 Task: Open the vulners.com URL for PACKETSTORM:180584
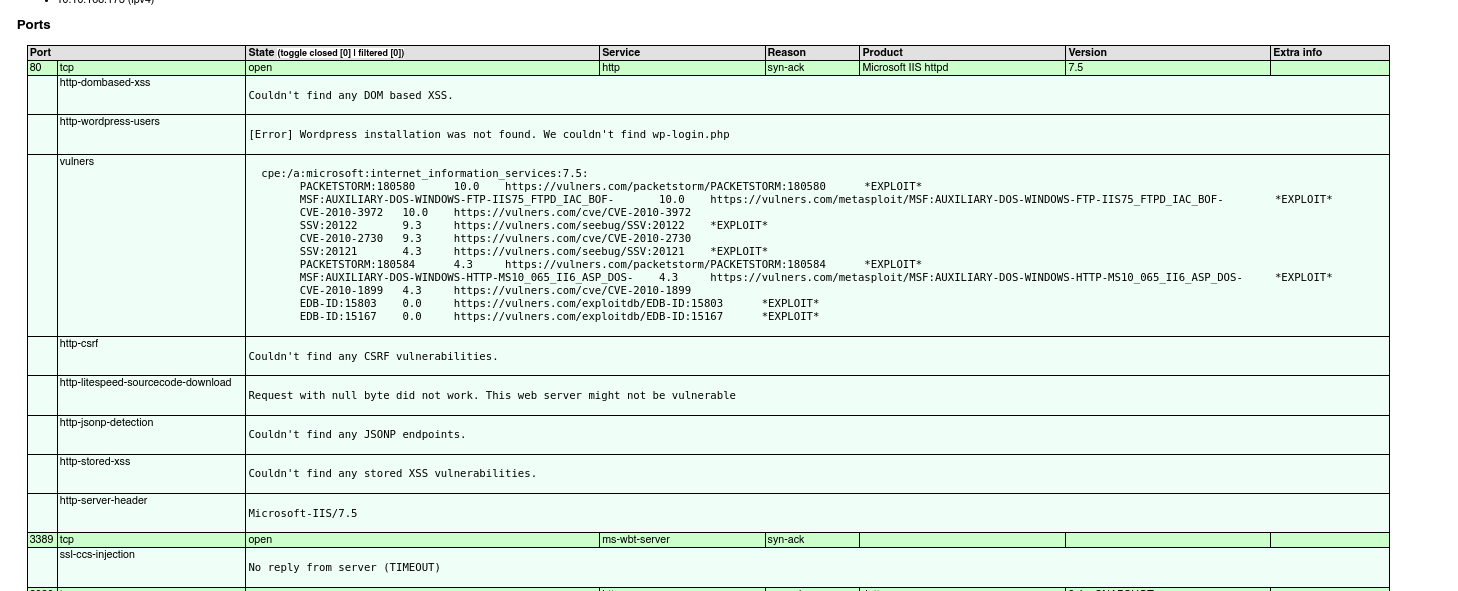click(665, 265)
